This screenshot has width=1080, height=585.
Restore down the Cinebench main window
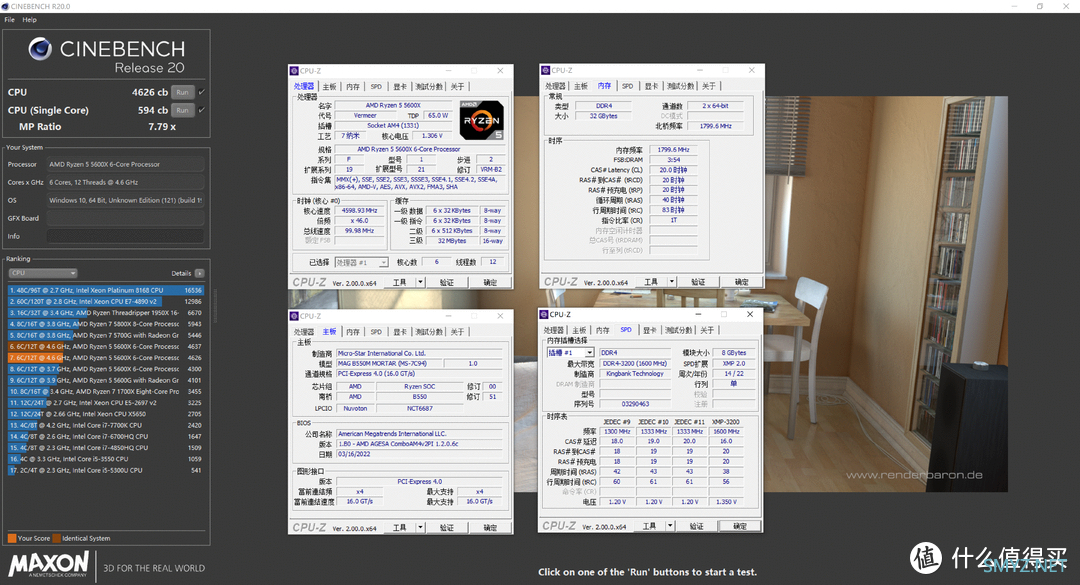pyautogui.click(x=1039, y=6)
